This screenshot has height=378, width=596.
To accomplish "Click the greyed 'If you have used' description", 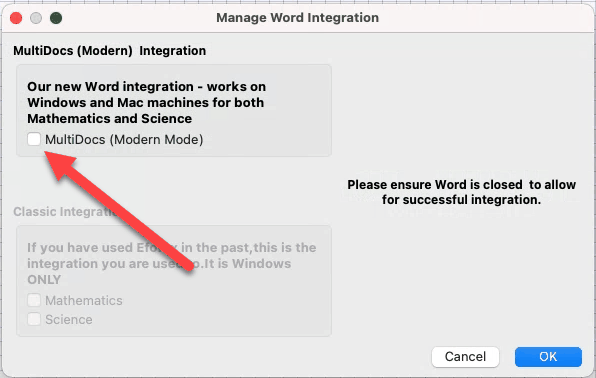I will [171, 264].
